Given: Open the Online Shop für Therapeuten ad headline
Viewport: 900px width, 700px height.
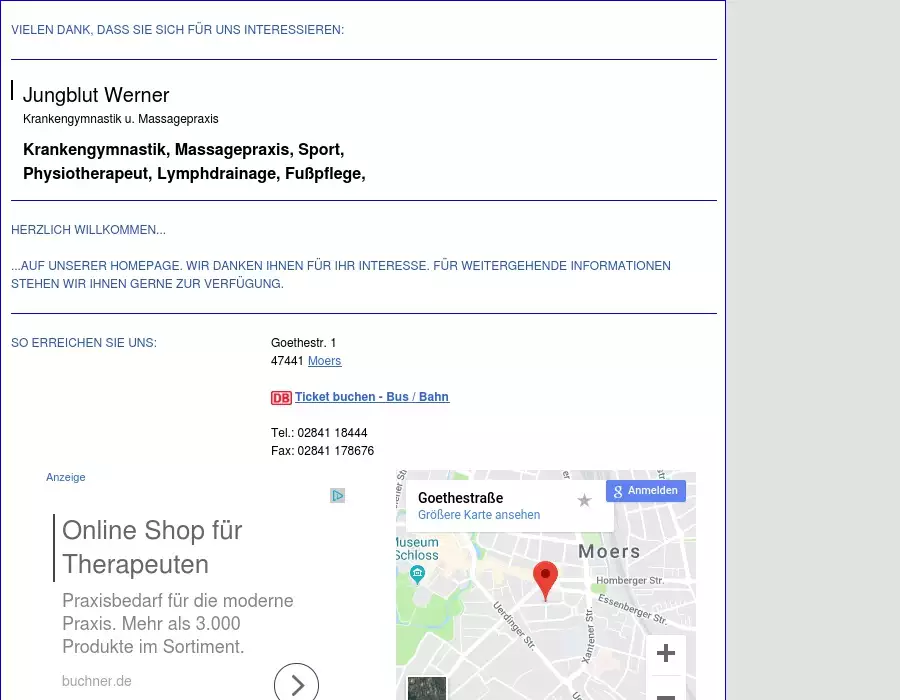Looking at the screenshot, I should click(x=152, y=547).
